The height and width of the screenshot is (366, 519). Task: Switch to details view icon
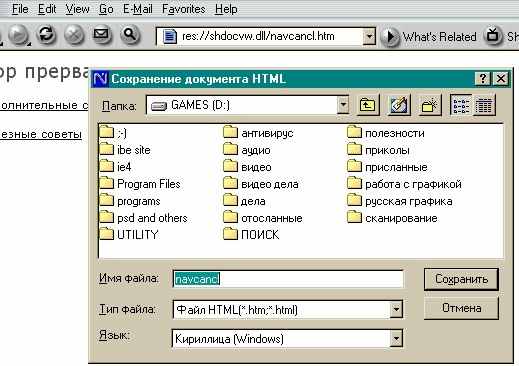point(484,106)
